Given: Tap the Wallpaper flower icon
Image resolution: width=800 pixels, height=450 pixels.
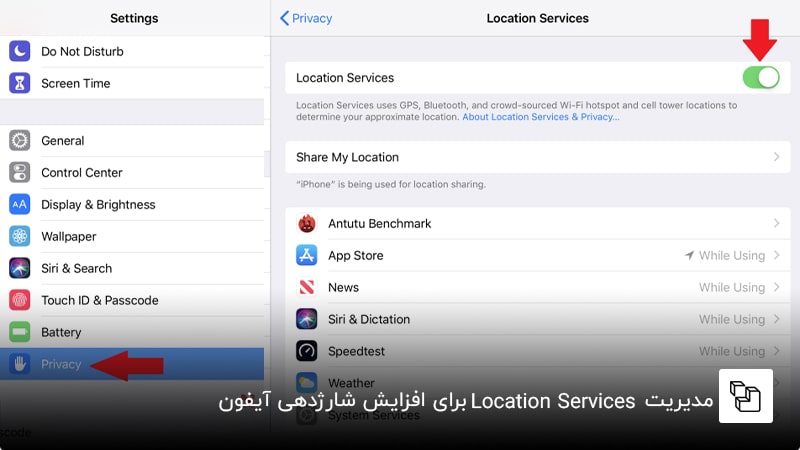Looking at the screenshot, I should pyautogui.click(x=19, y=236).
